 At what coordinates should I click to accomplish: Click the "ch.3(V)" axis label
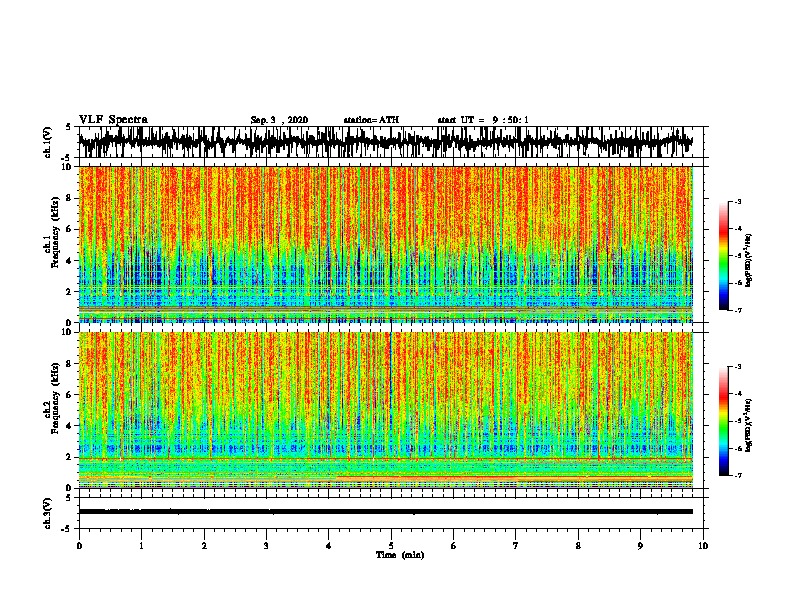48,514
